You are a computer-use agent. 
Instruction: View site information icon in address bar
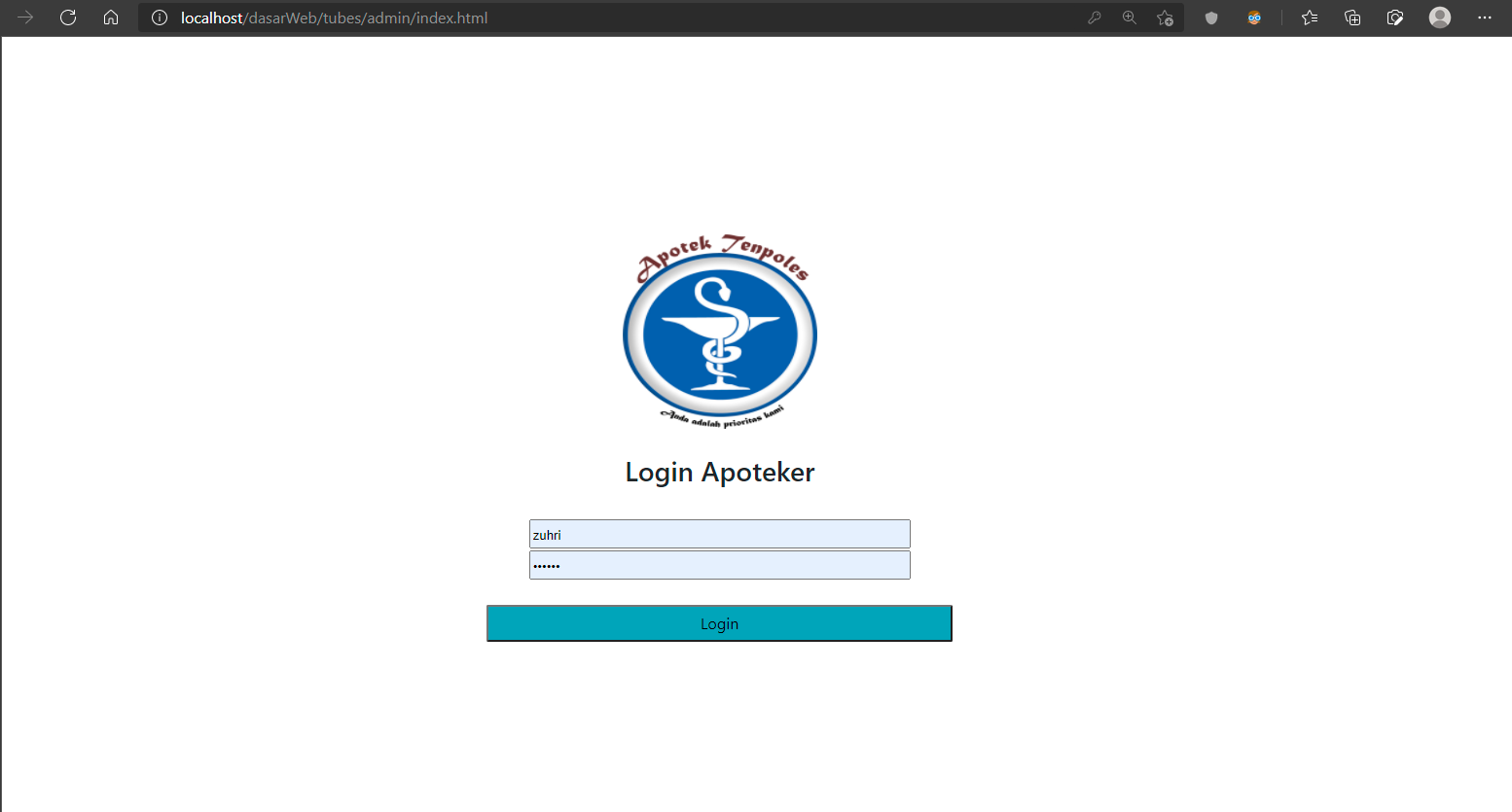click(160, 18)
